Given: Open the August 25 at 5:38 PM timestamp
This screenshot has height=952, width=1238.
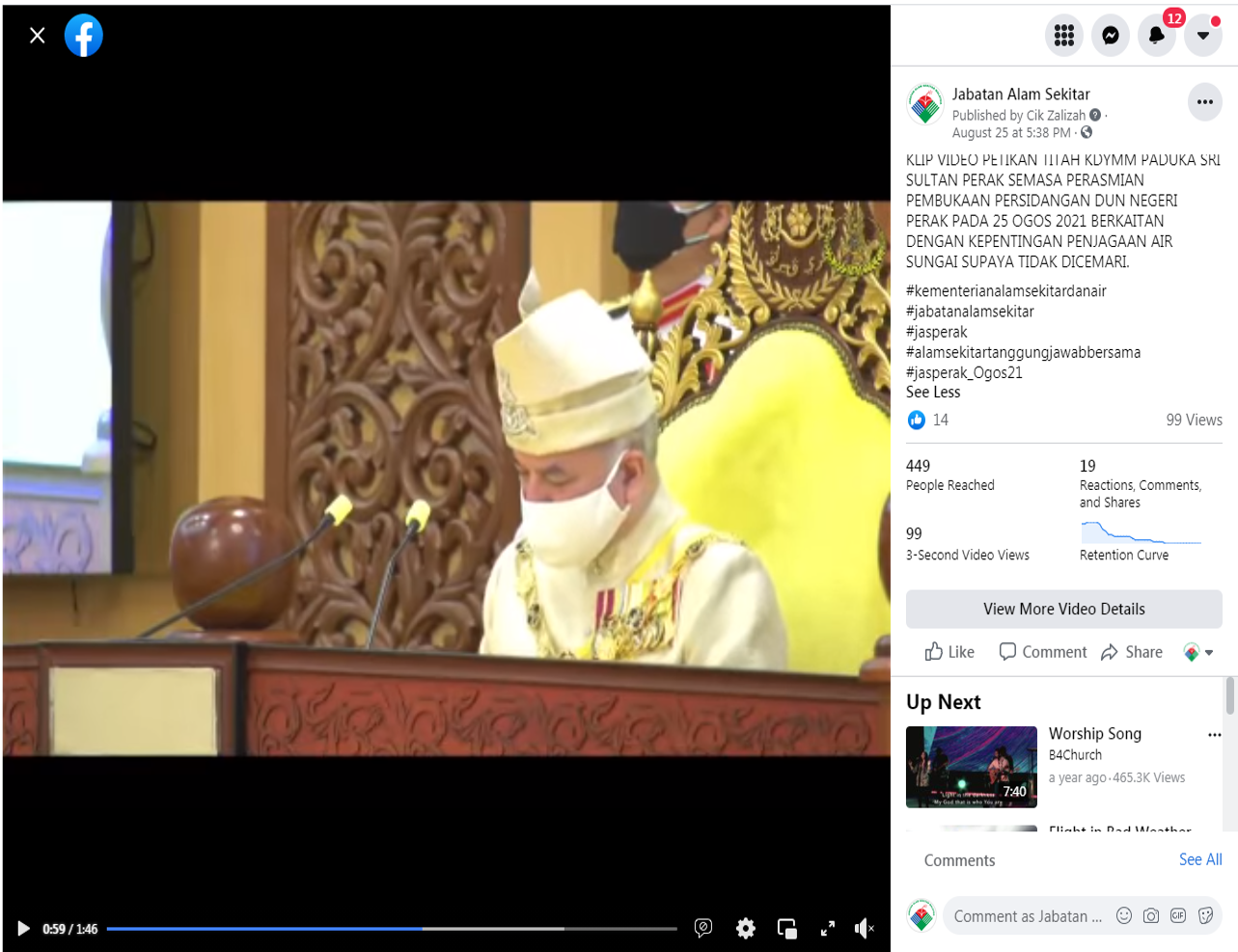Looking at the screenshot, I should tap(1011, 133).
